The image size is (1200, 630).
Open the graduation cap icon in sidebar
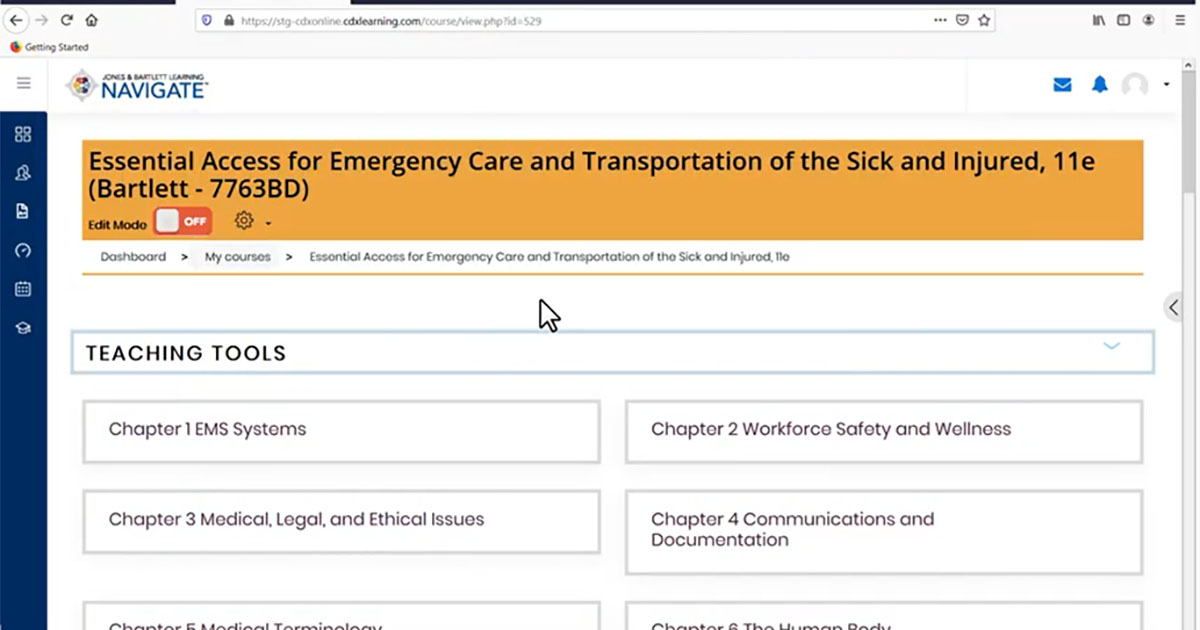pos(23,328)
